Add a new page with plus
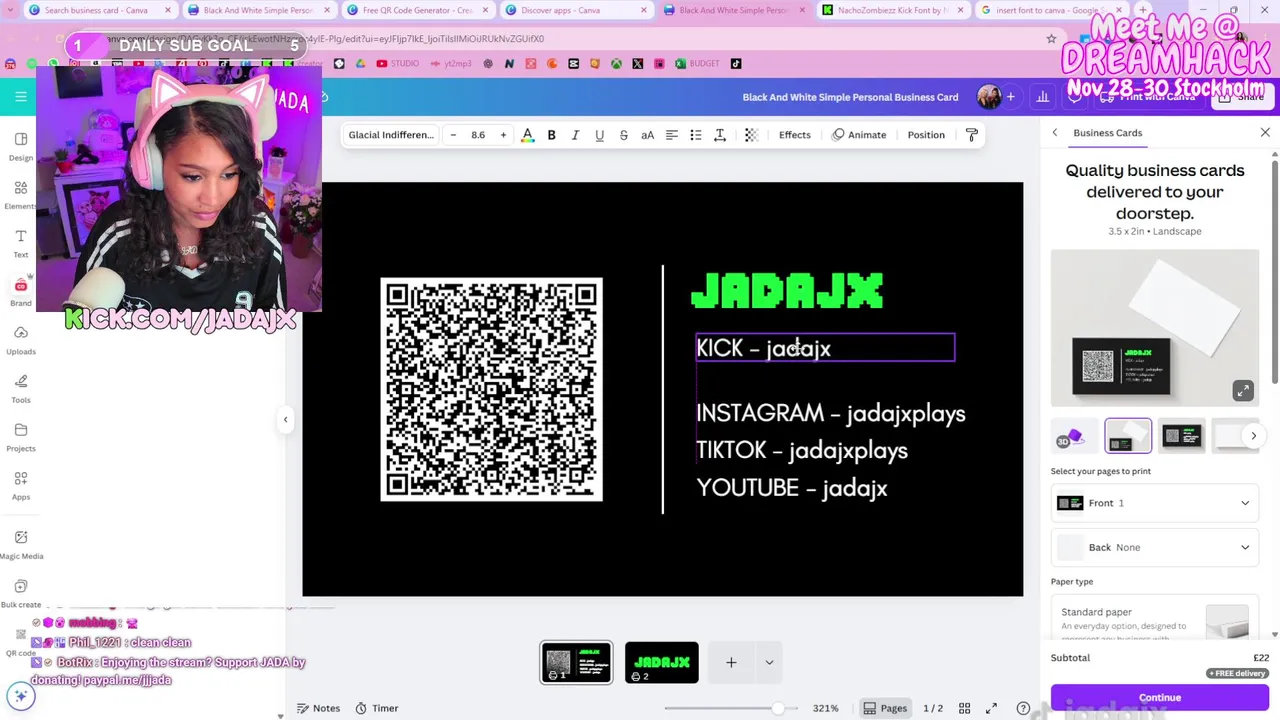This screenshot has width=1280, height=720. point(731,662)
